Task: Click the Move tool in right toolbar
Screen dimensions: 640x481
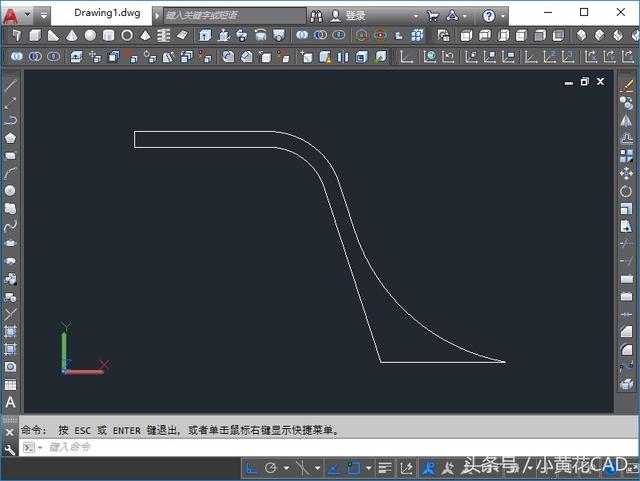Action: pos(627,173)
